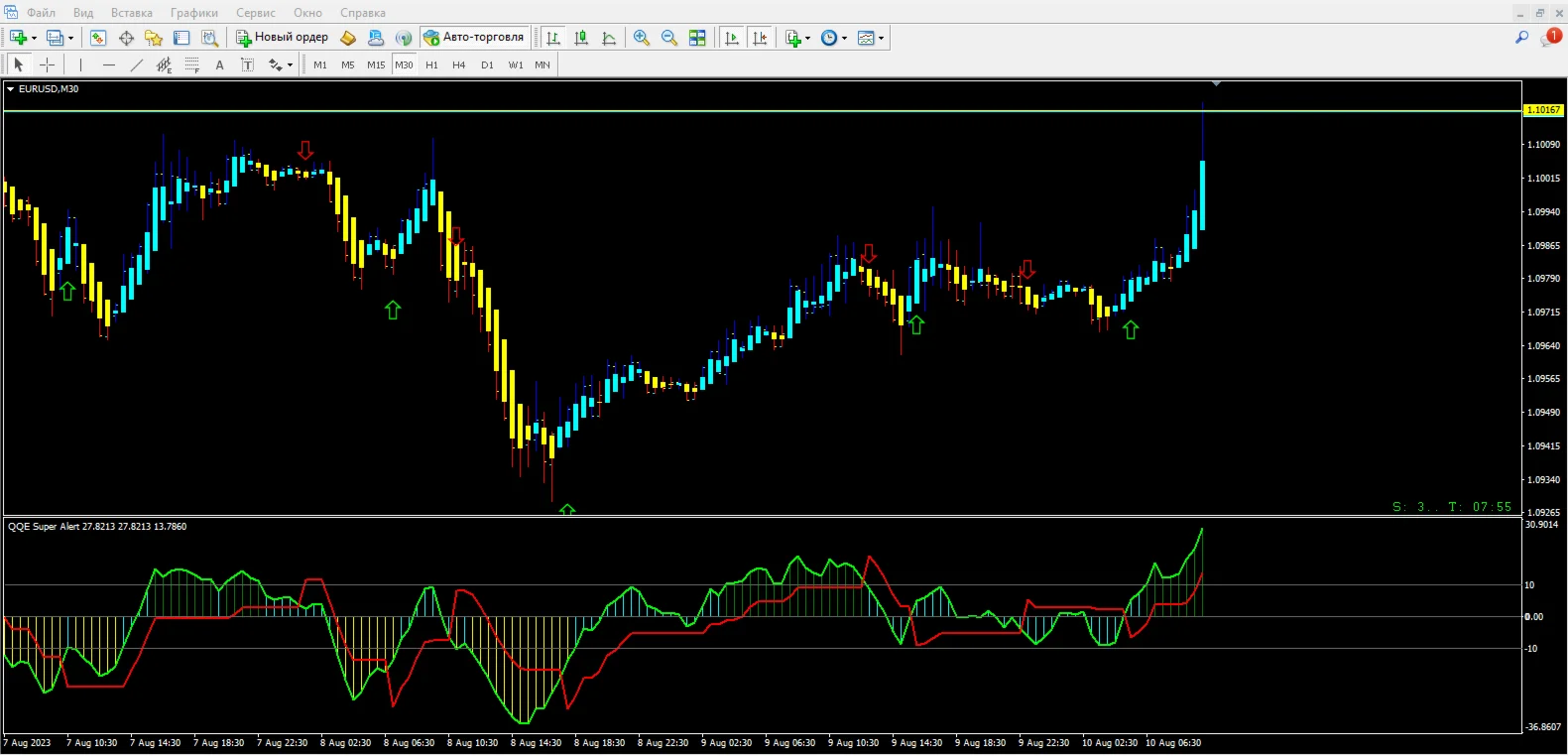The image size is (1568, 756).
Task: Select the Equidistant Channel tool
Action: coord(164,64)
